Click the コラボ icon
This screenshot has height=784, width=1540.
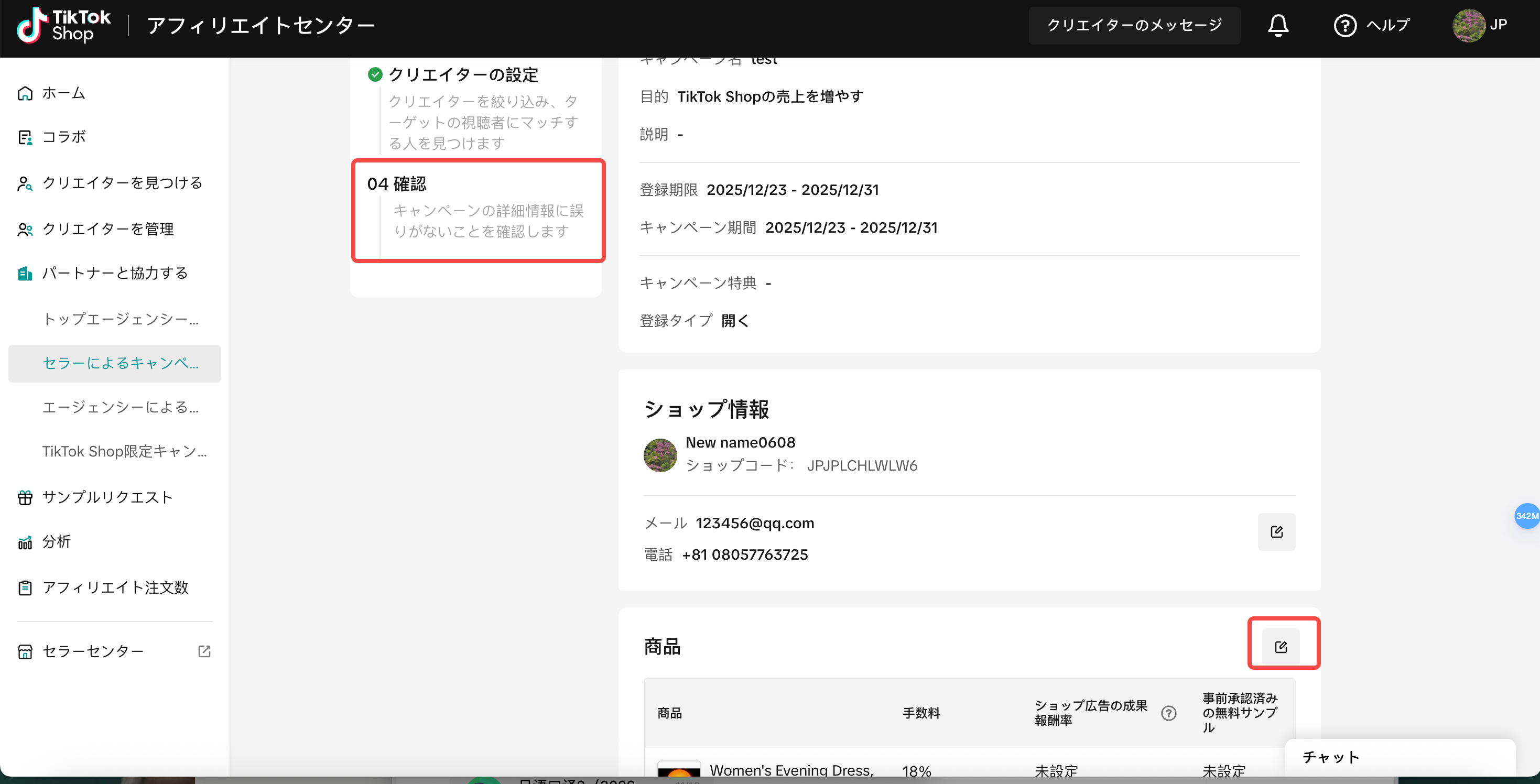pos(25,137)
